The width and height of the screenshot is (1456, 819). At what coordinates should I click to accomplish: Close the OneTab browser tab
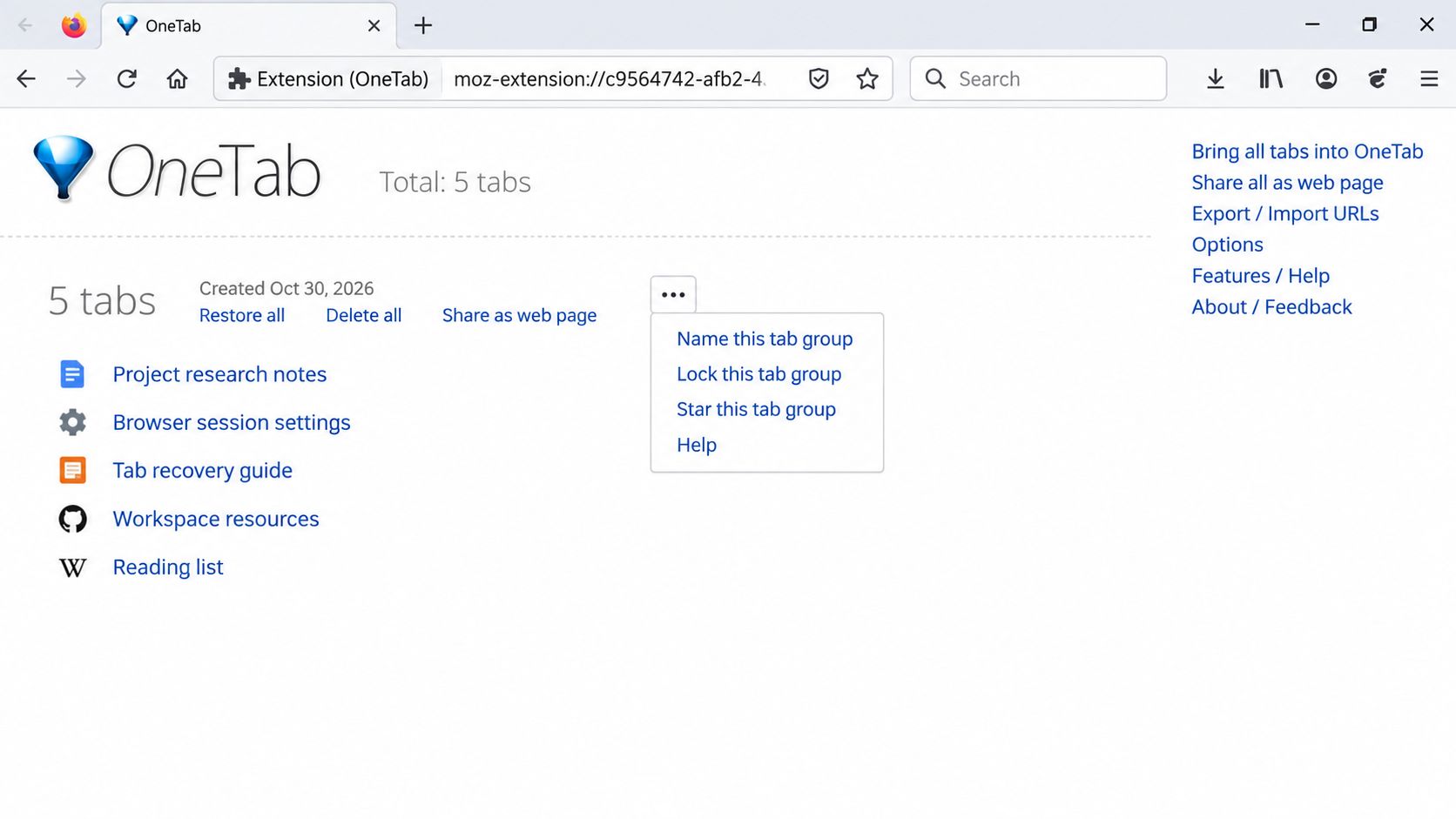click(x=374, y=25)
